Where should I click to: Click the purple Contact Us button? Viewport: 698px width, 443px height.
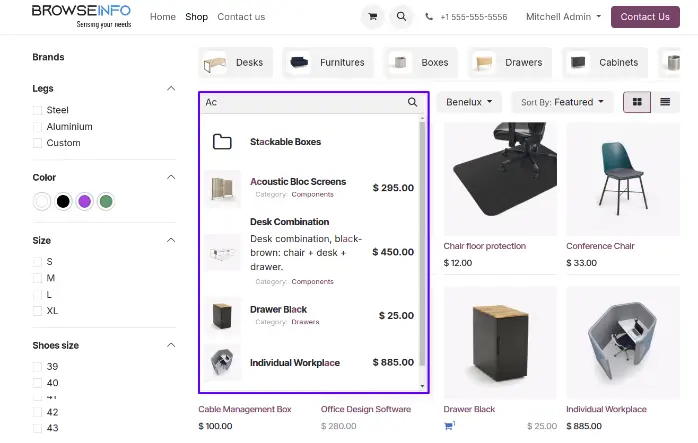coord(645,17)
